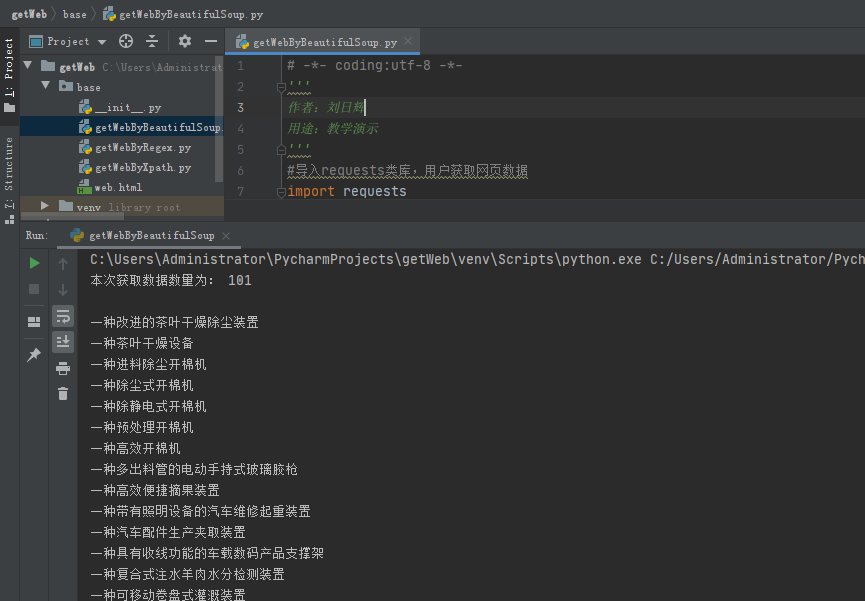Open Project panel settings gear
The image size is (865, 601).
185,41
